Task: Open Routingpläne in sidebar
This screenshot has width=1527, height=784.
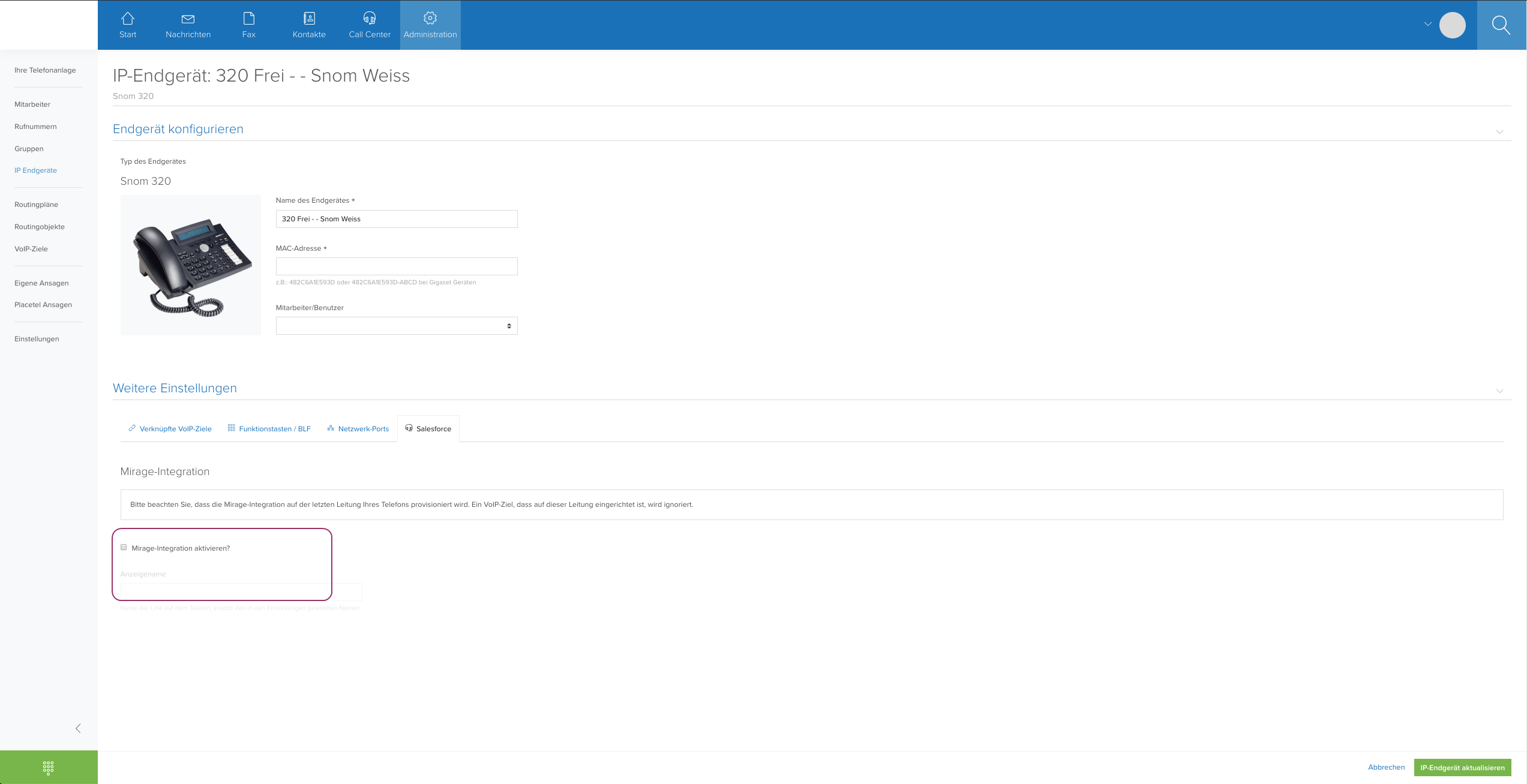Action: [36, 205]
